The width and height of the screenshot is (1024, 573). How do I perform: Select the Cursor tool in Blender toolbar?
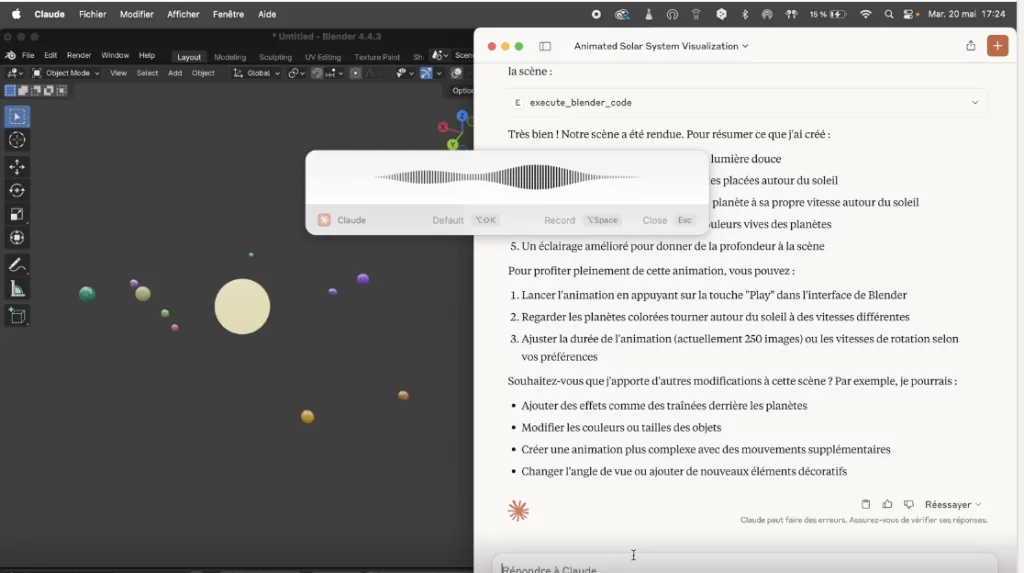17,141
